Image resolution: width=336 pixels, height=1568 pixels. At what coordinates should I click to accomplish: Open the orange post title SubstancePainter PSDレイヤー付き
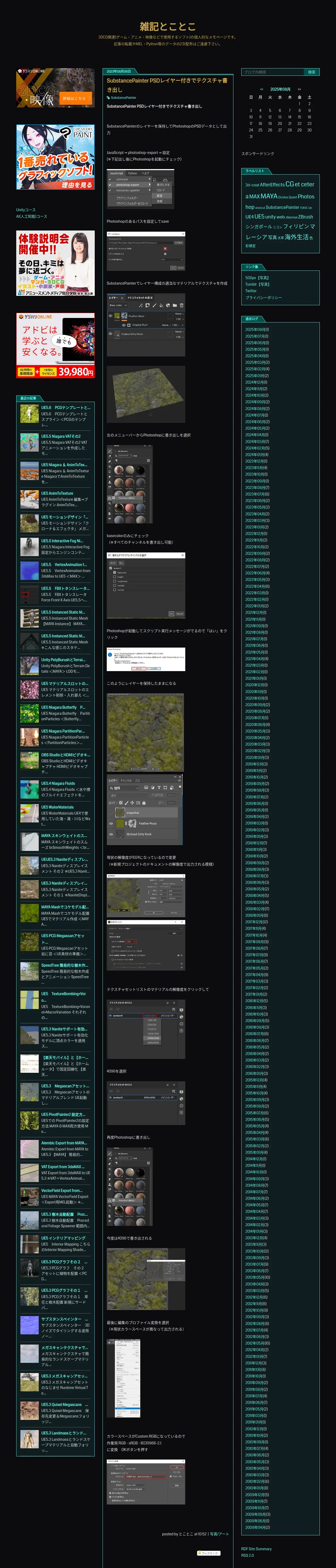[167, 85]
